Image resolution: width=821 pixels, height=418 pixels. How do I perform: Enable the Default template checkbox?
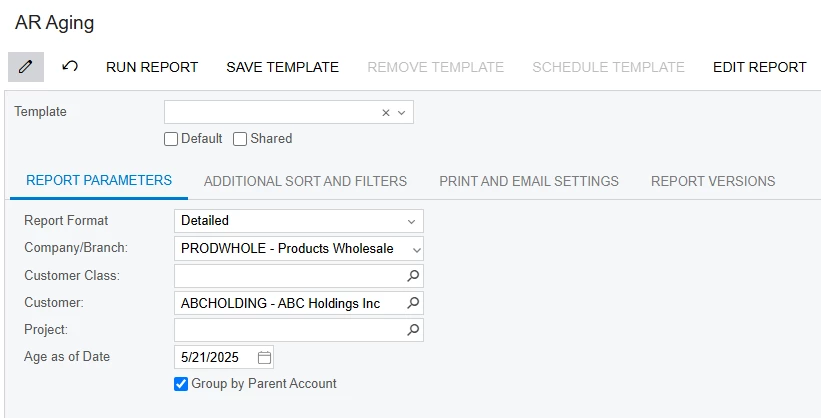point(171,139)
